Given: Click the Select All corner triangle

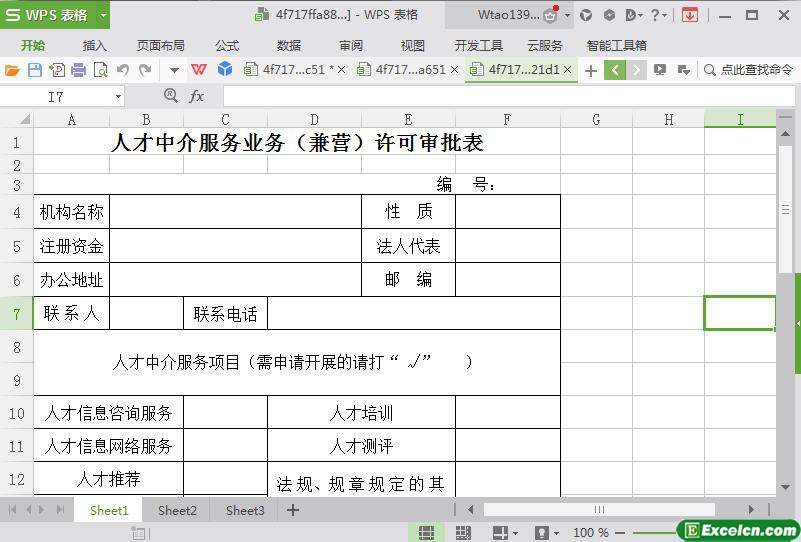Looking at the screenshot, I should point(24,120).
